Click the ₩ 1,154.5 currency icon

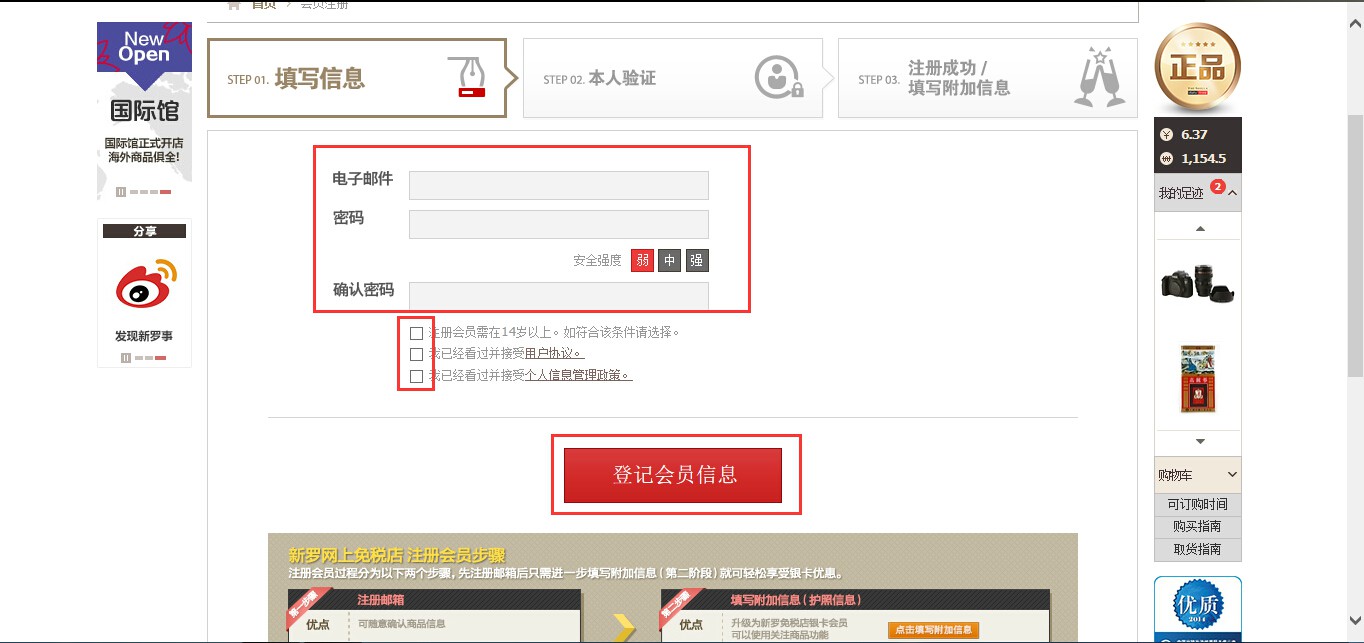(1167, 158)
